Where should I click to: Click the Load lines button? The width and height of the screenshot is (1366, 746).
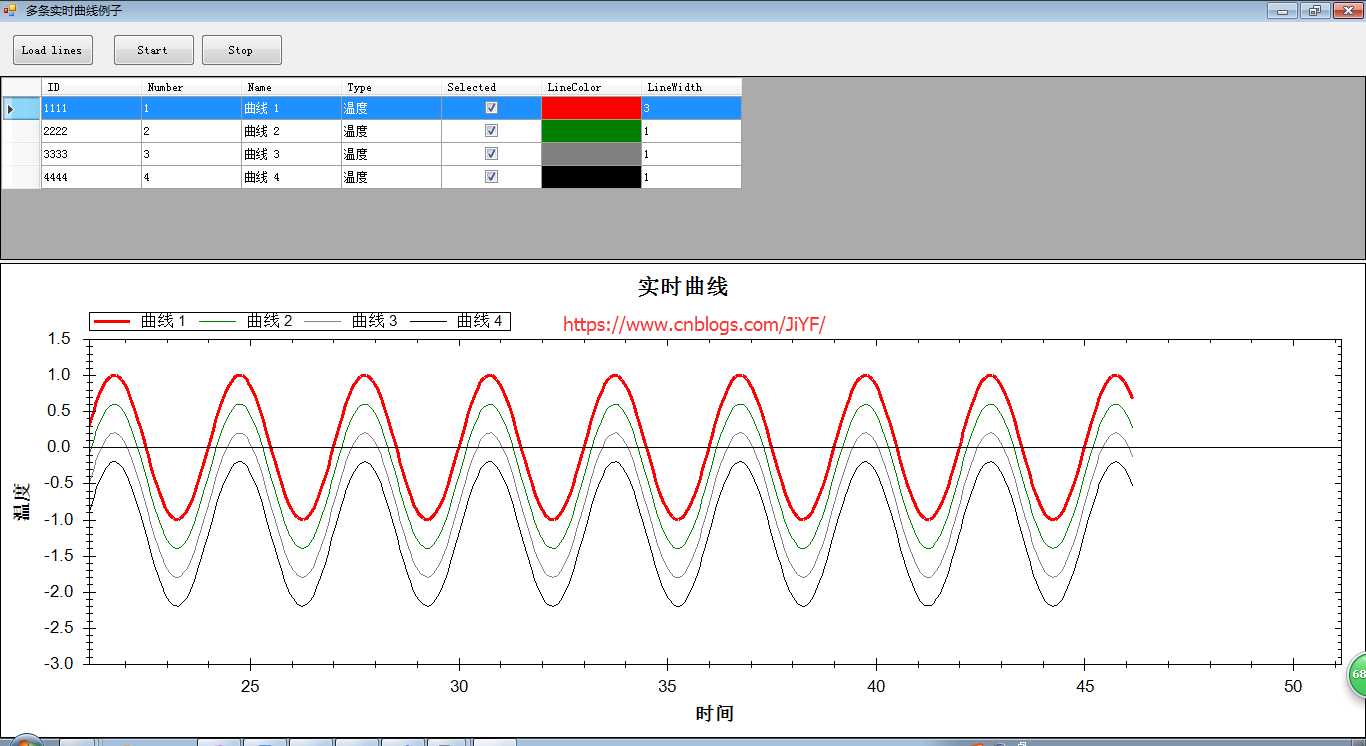pos(53,50)
